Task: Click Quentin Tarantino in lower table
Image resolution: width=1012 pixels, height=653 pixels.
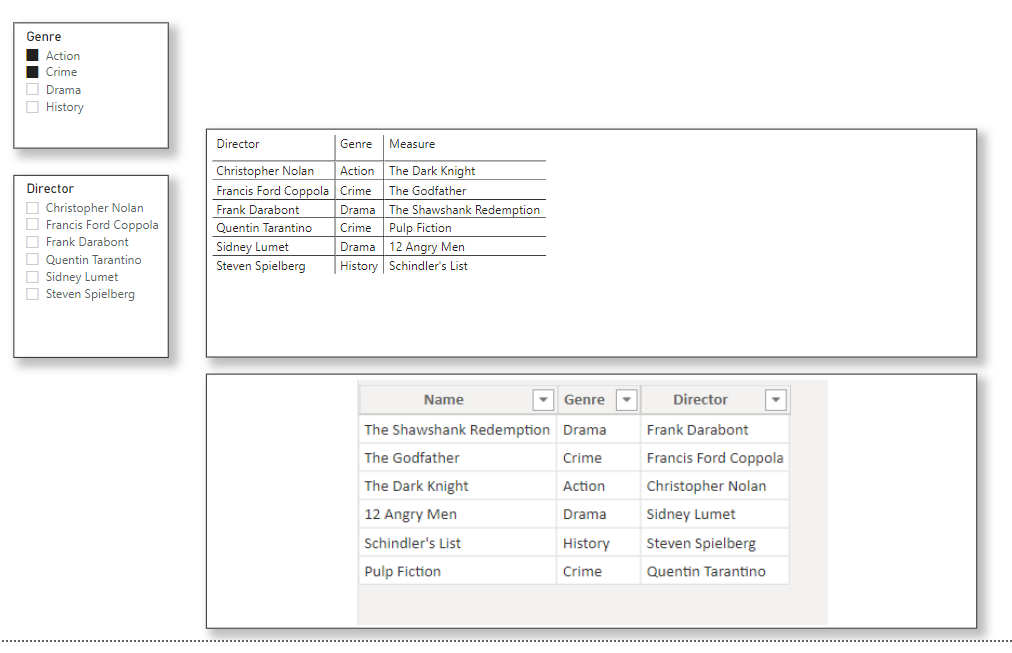Action: click(706, 572)
